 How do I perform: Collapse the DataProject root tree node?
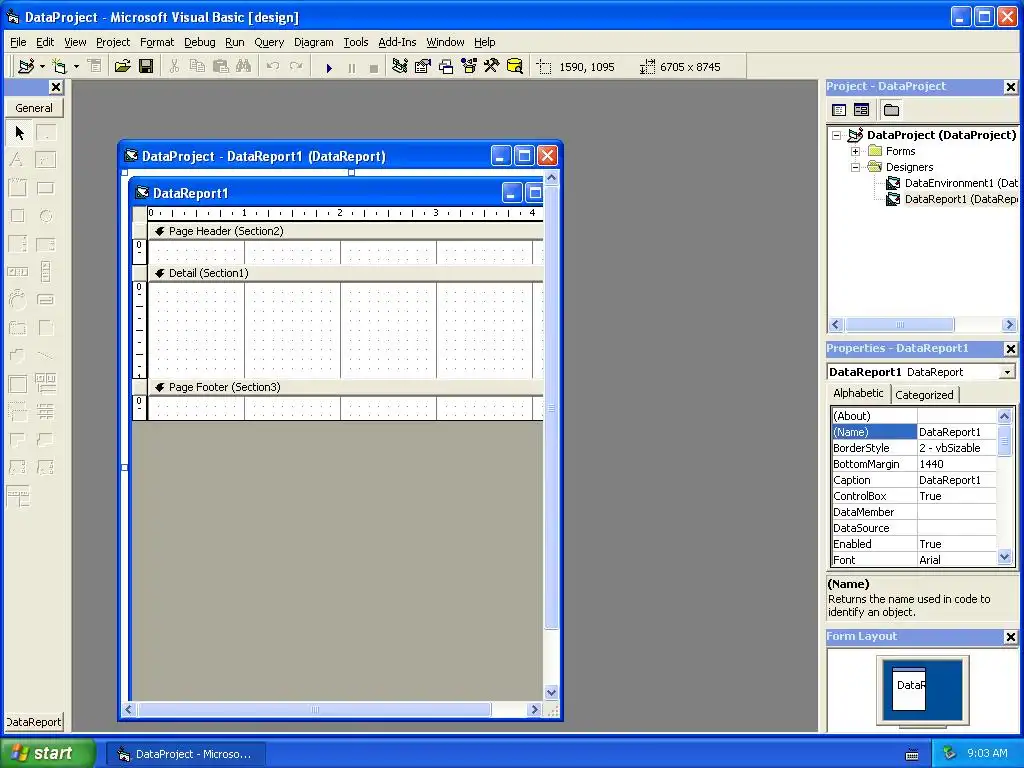point(836,135)
